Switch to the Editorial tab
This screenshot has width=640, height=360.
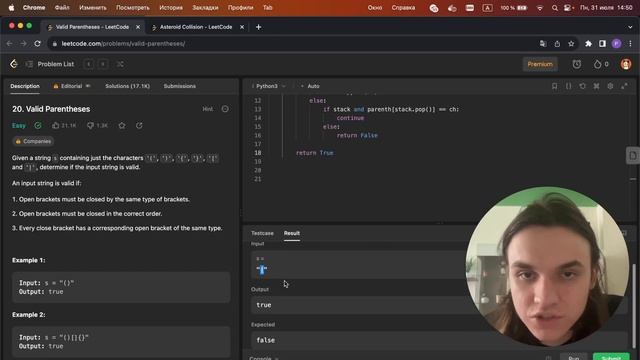click(x=72, y=86)
